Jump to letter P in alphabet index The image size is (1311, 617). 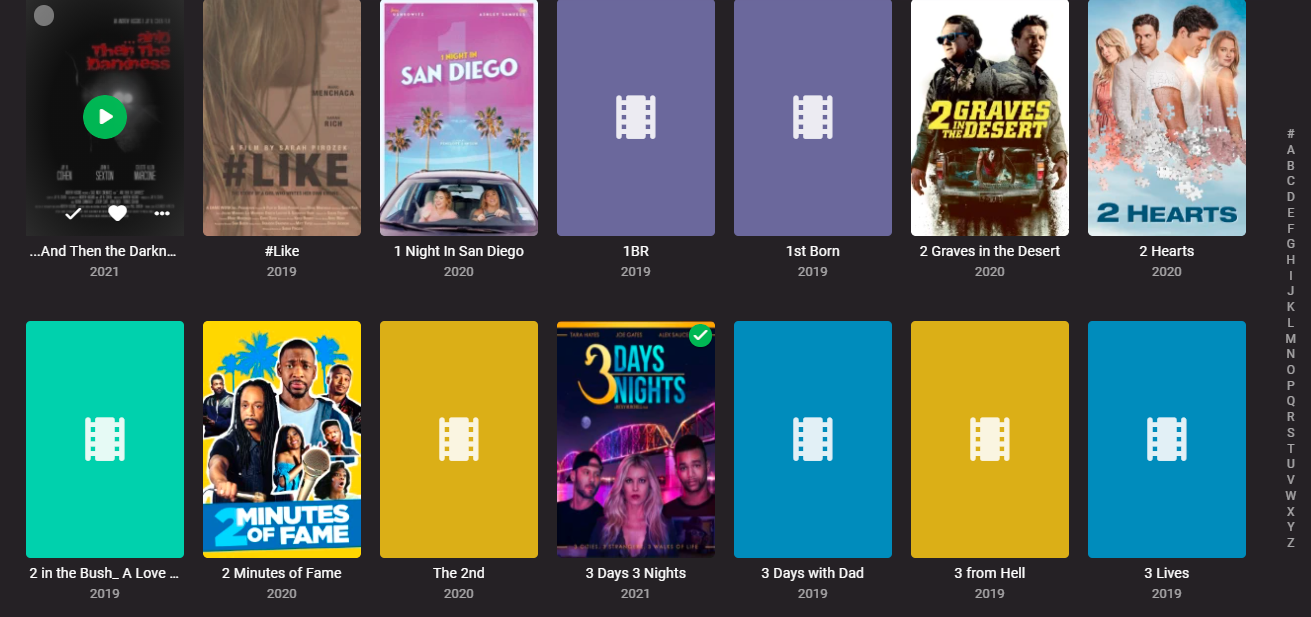[x=1291, y=385]
